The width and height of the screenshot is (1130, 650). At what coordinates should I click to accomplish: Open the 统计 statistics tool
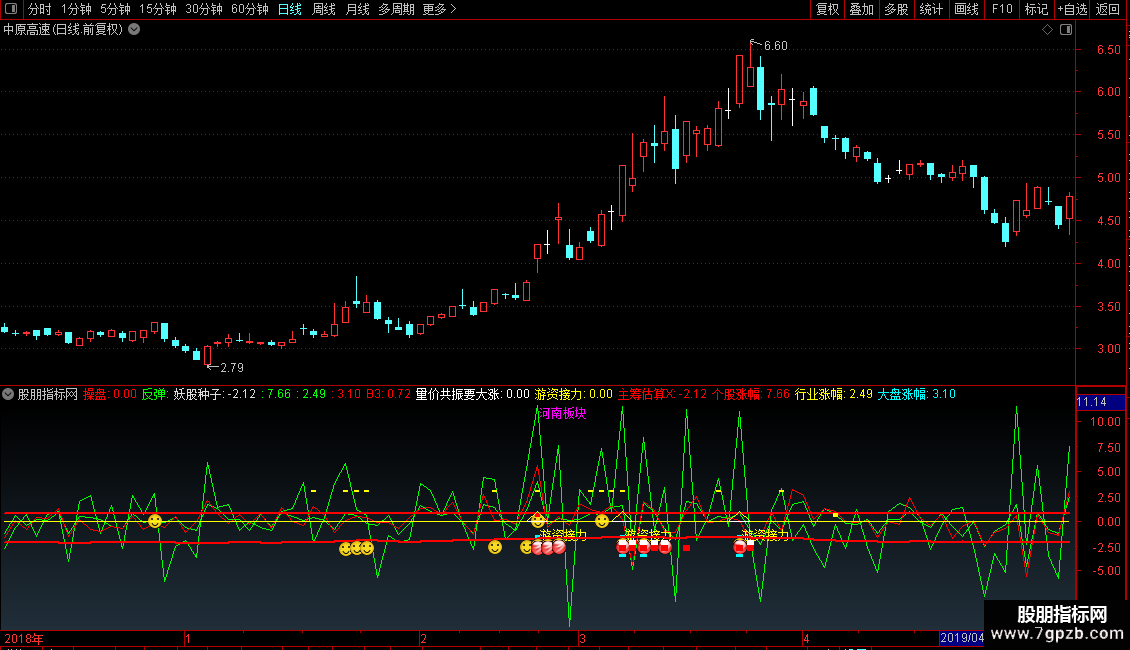[x=931, y=9]
